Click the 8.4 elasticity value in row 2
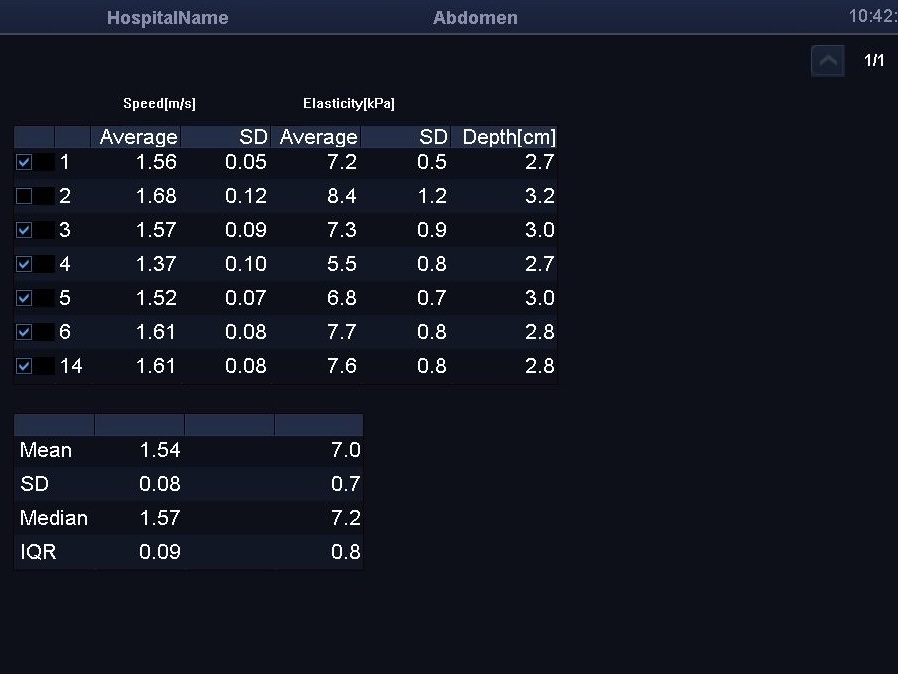 pos(341,196)
